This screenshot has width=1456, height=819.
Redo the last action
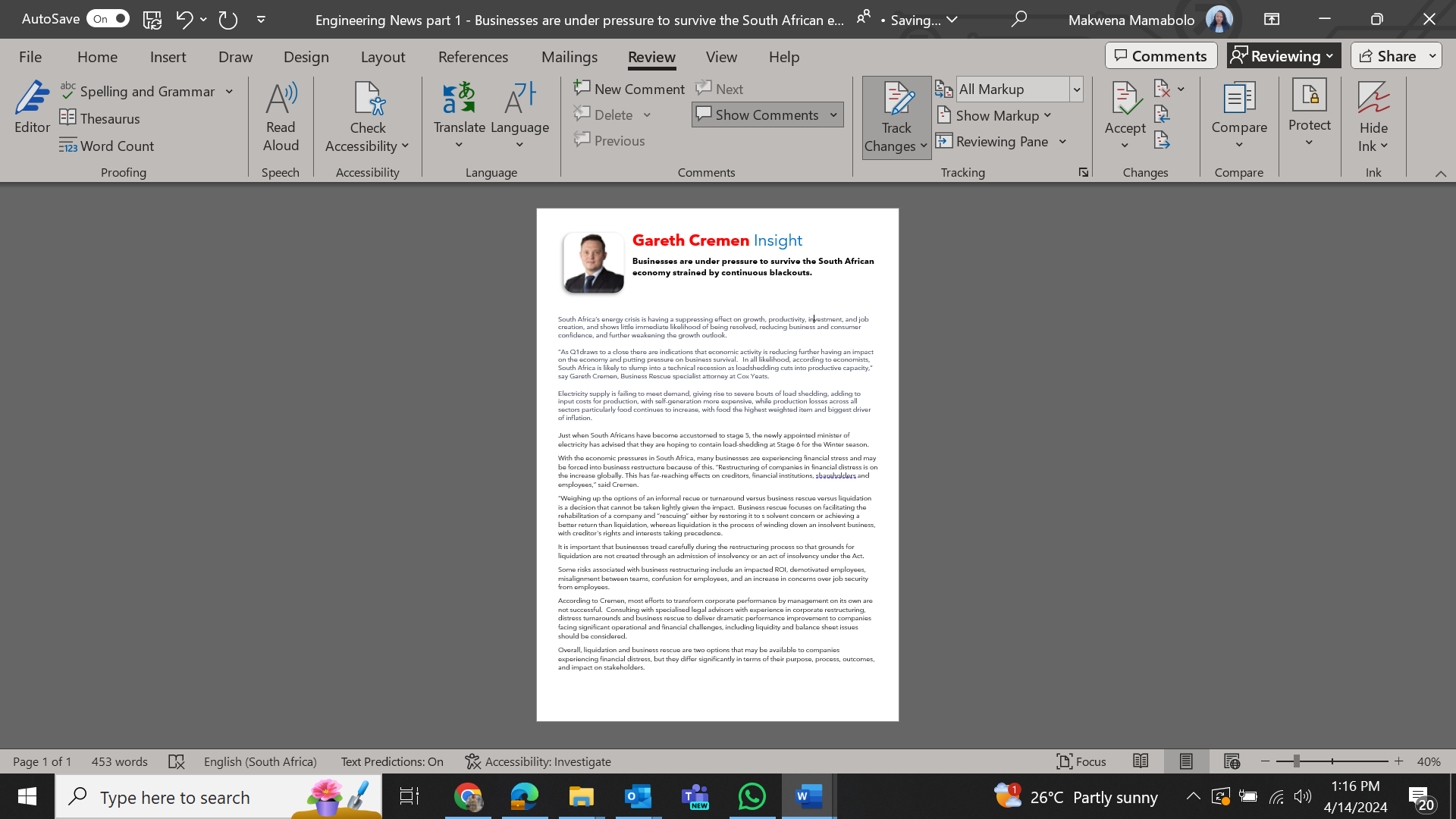(228, 19)
